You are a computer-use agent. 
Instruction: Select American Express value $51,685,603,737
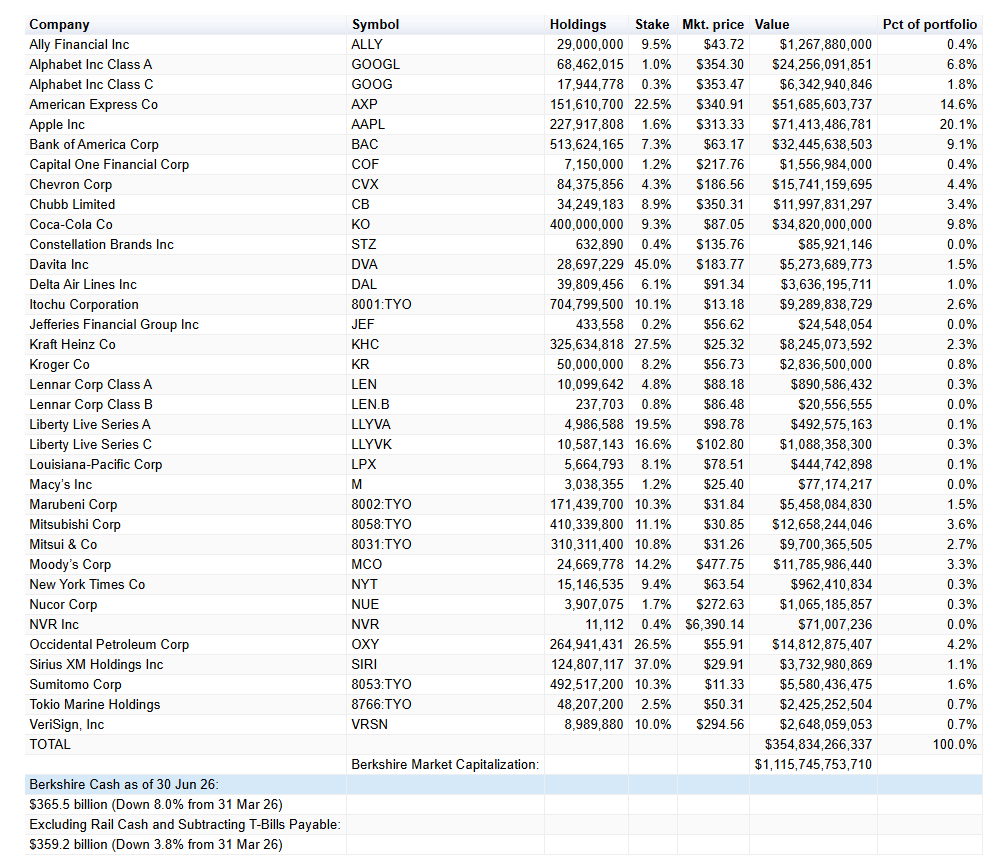pos(813,104)
